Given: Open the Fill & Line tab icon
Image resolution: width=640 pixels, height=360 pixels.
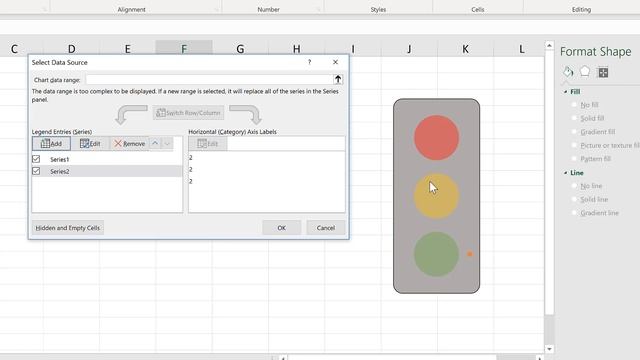Looking at the screenshot, I should [x=568, y=72].
